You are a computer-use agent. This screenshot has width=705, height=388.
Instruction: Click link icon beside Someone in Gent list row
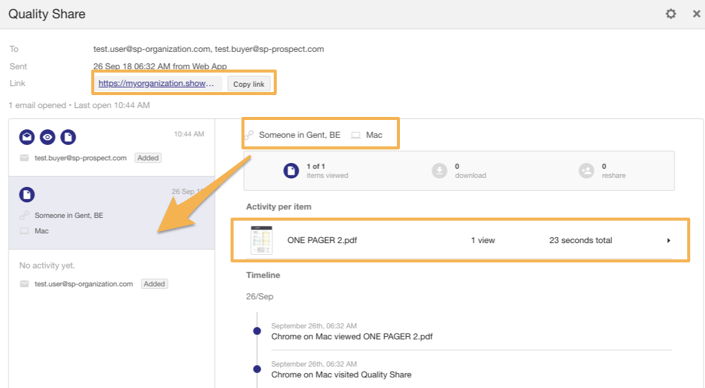point(24,215)
